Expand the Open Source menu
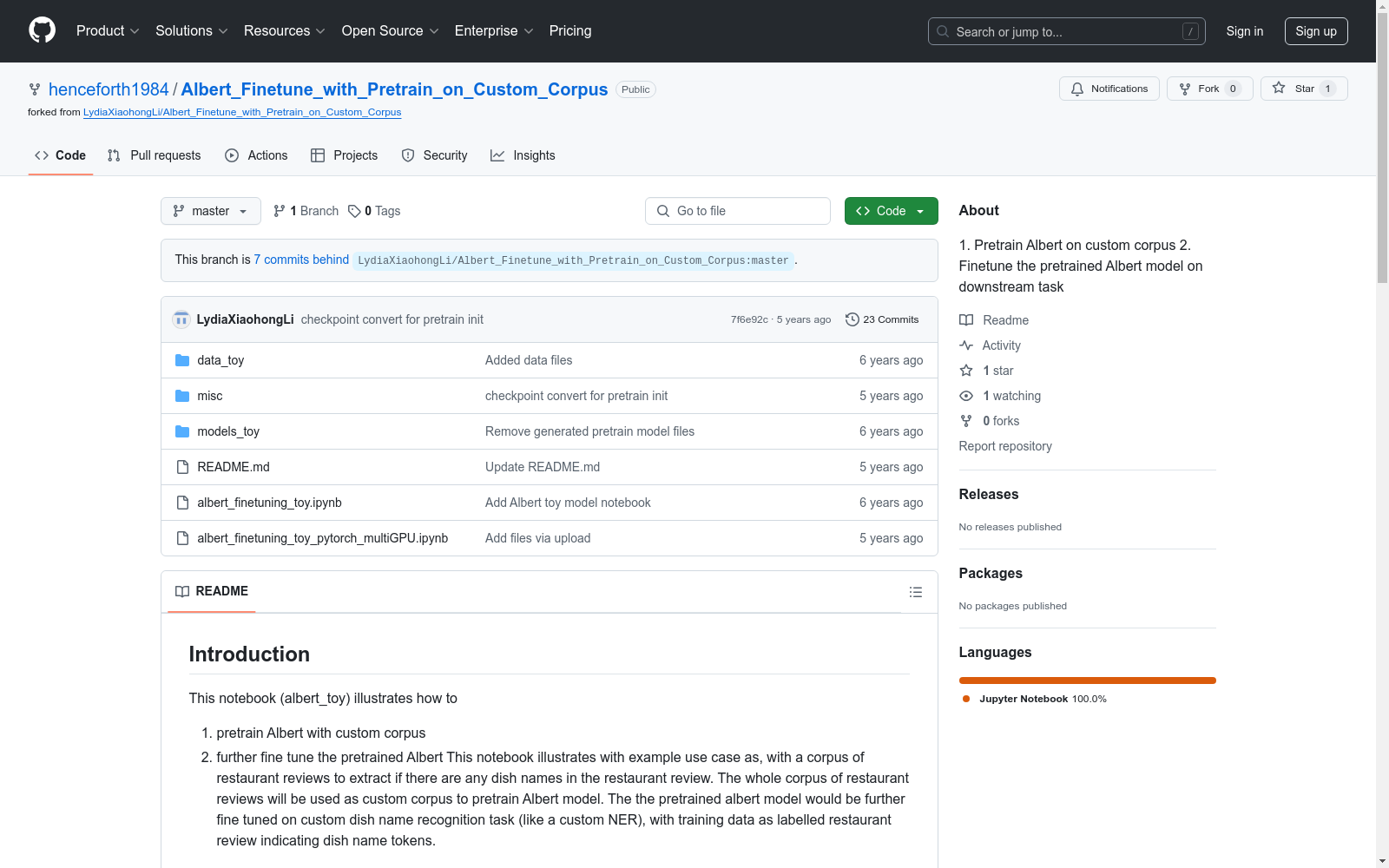Screen dimensions: 1389x868 [x=391, y=30]
